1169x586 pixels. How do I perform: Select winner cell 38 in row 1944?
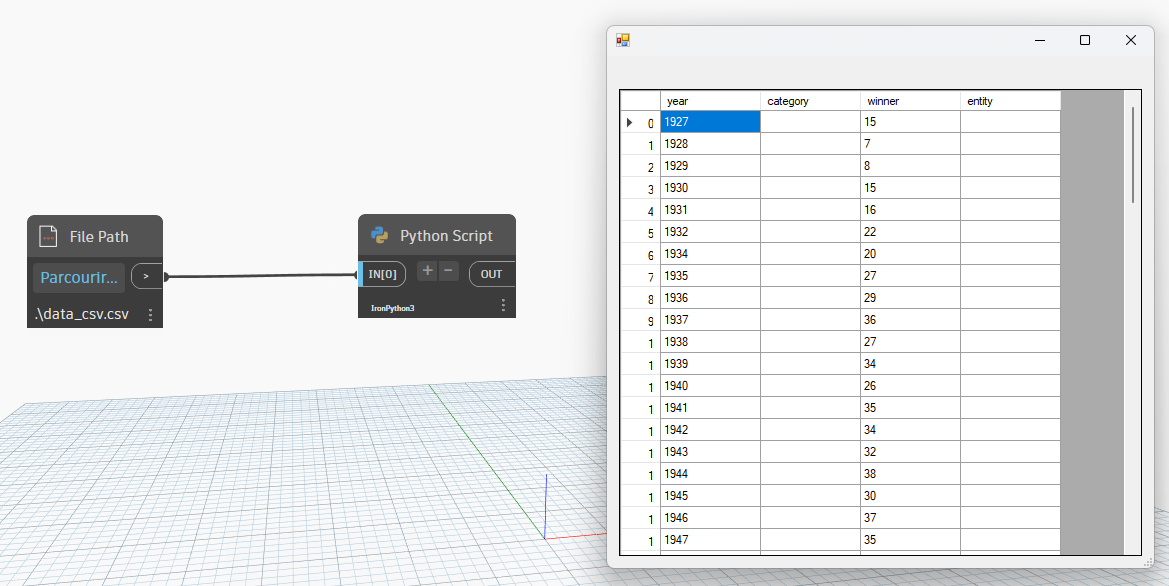tap(910, 473)
